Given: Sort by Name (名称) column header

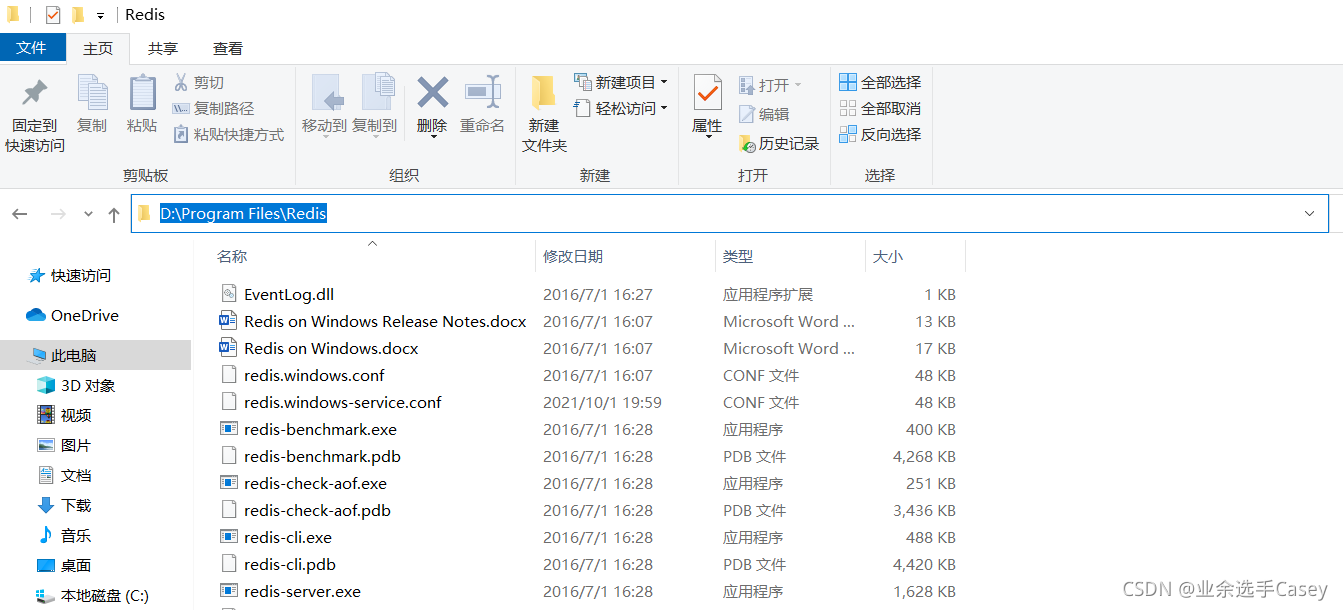Looking at the screenshot, I should (x=232, y=256).
